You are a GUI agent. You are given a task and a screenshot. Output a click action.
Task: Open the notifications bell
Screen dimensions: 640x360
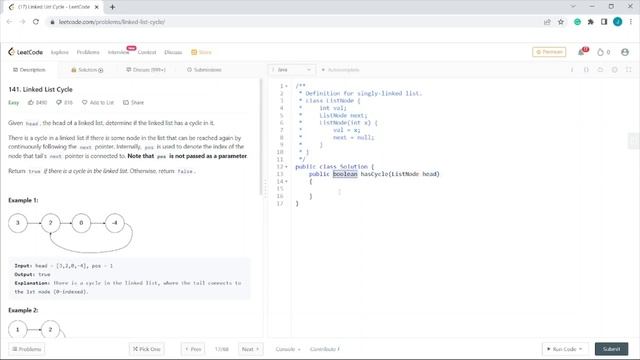[581, 52]
